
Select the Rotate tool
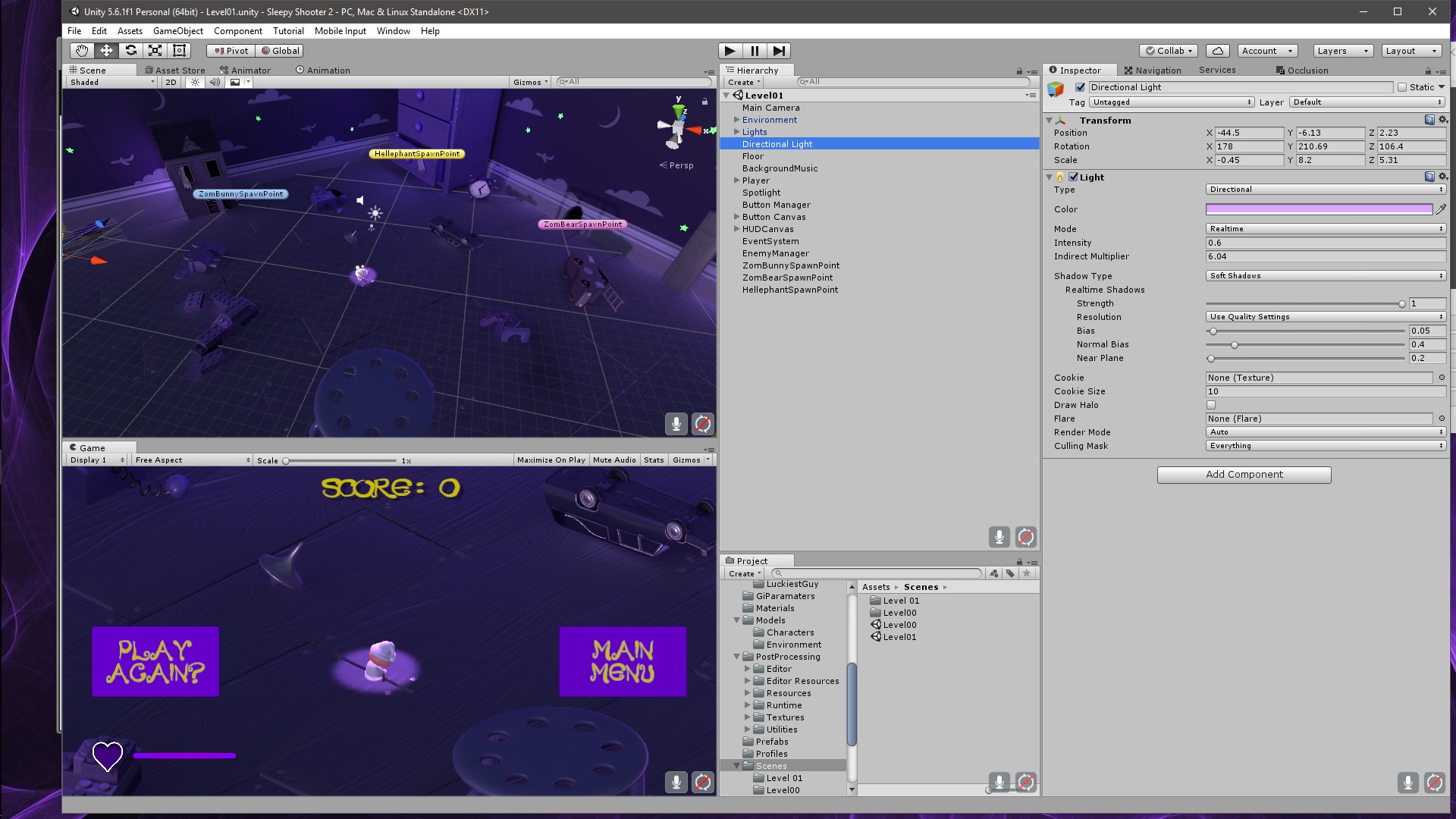[130, 51]
